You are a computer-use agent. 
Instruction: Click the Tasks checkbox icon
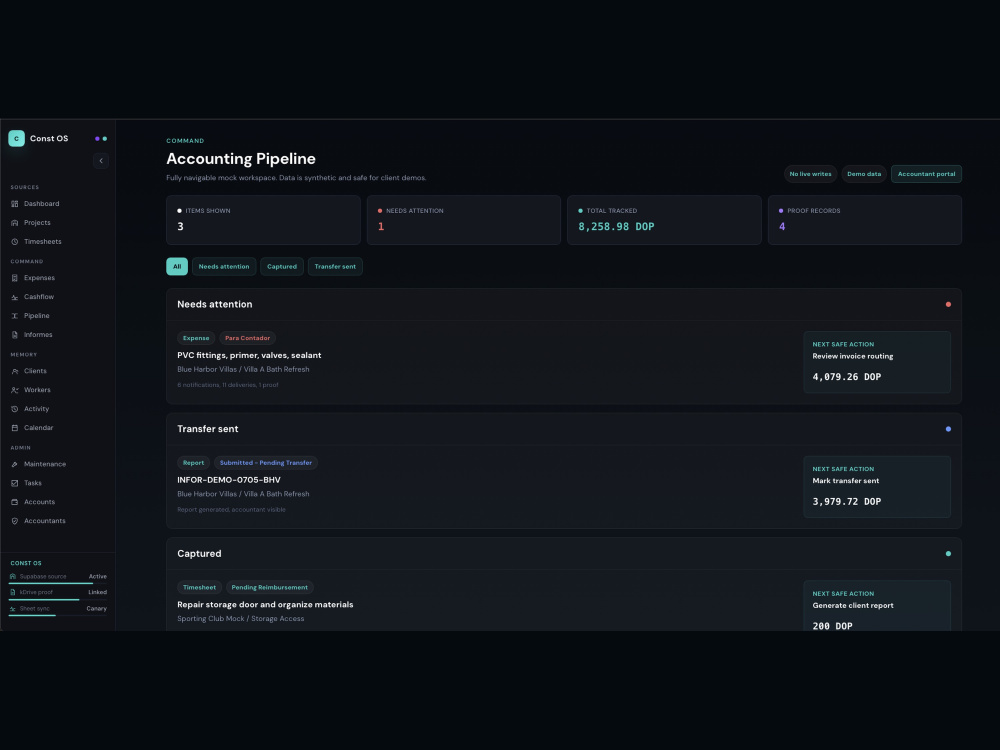[x=15, y=483]
